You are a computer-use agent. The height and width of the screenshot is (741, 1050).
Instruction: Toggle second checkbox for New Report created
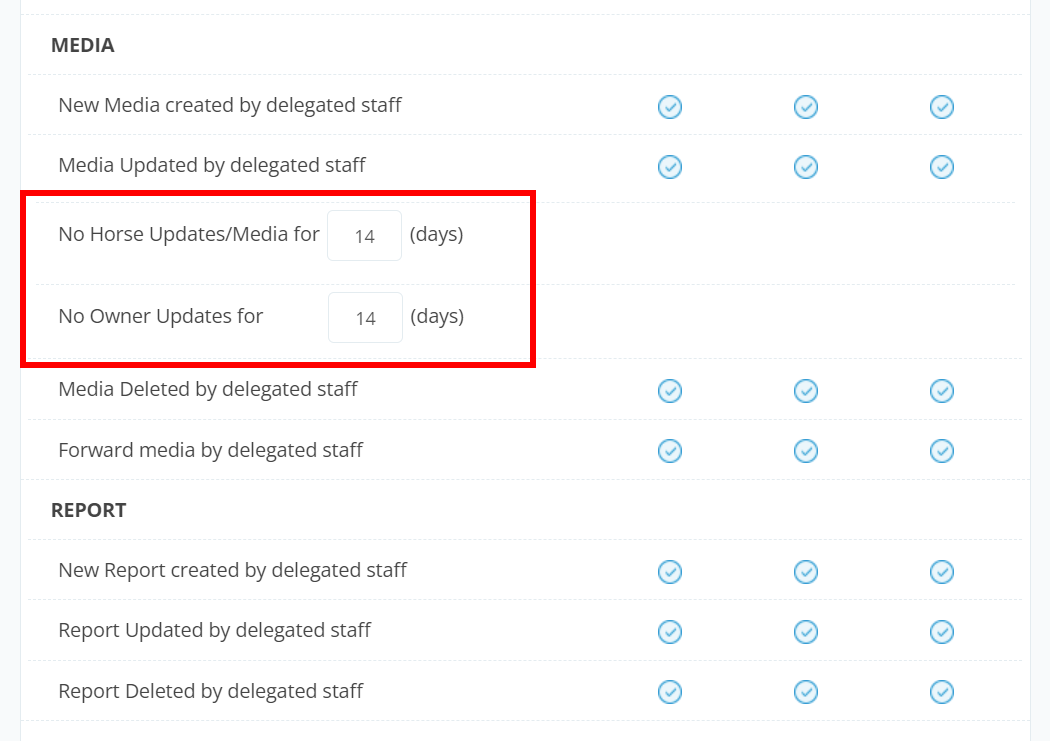806,571
